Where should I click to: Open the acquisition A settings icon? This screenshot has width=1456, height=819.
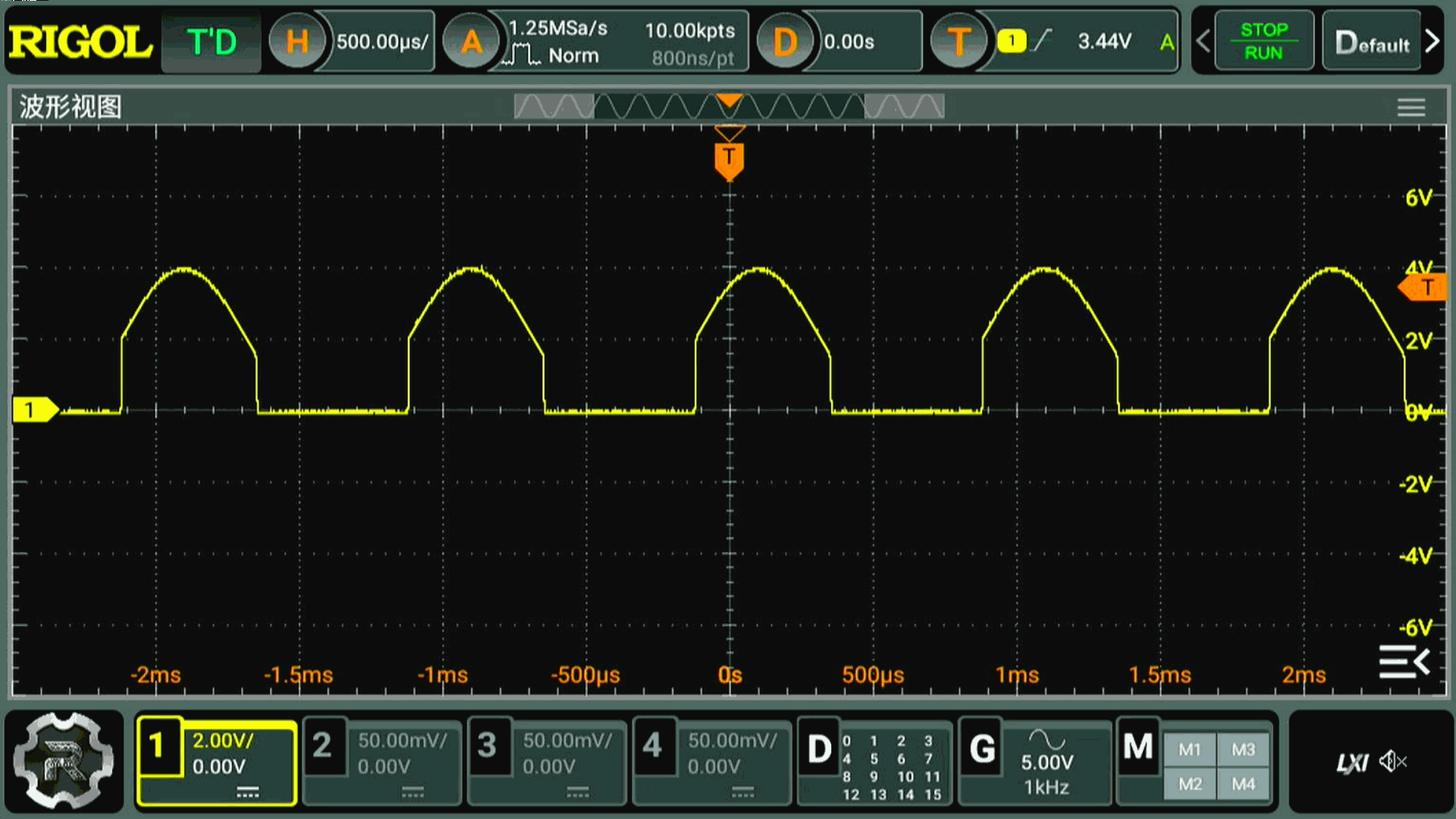tap(471, 42)
